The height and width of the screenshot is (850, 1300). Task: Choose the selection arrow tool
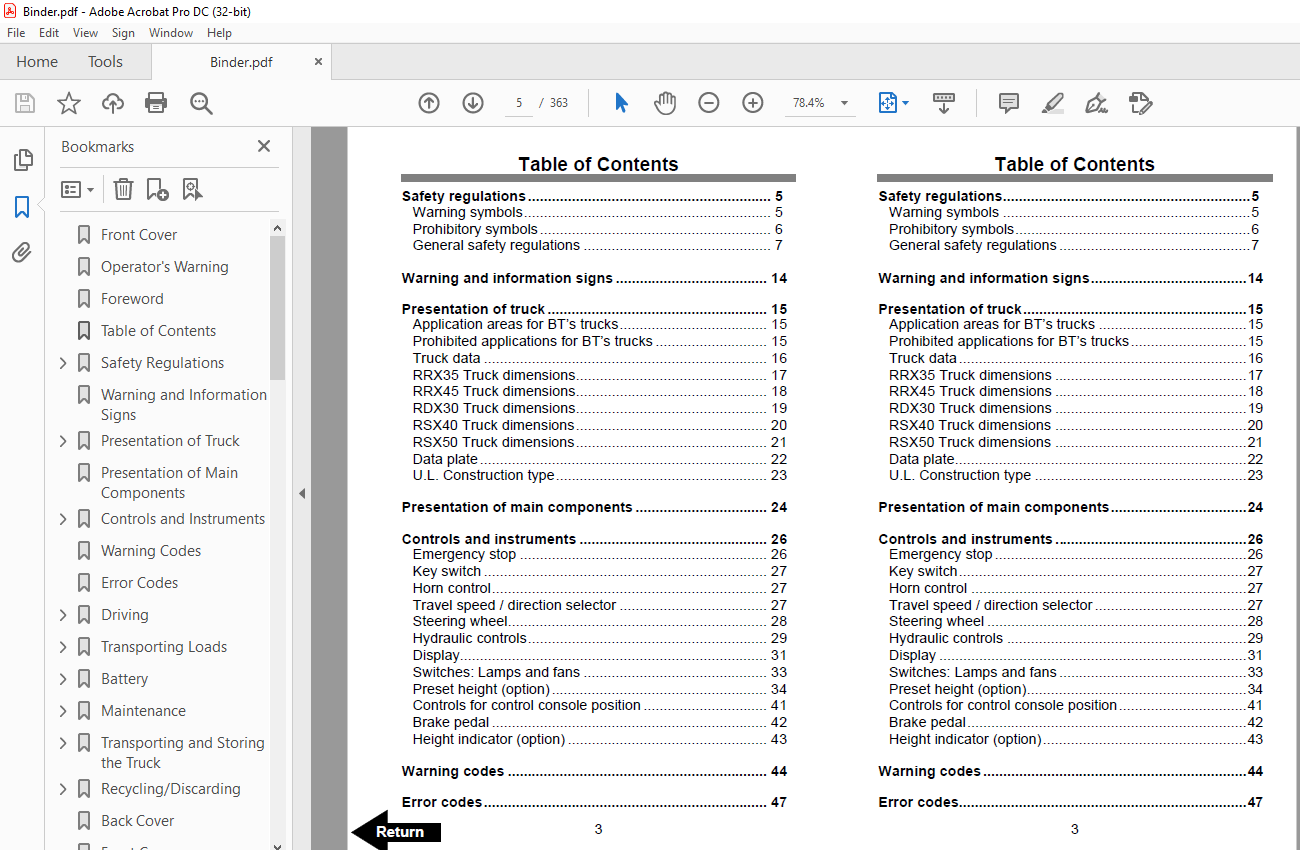621,103
